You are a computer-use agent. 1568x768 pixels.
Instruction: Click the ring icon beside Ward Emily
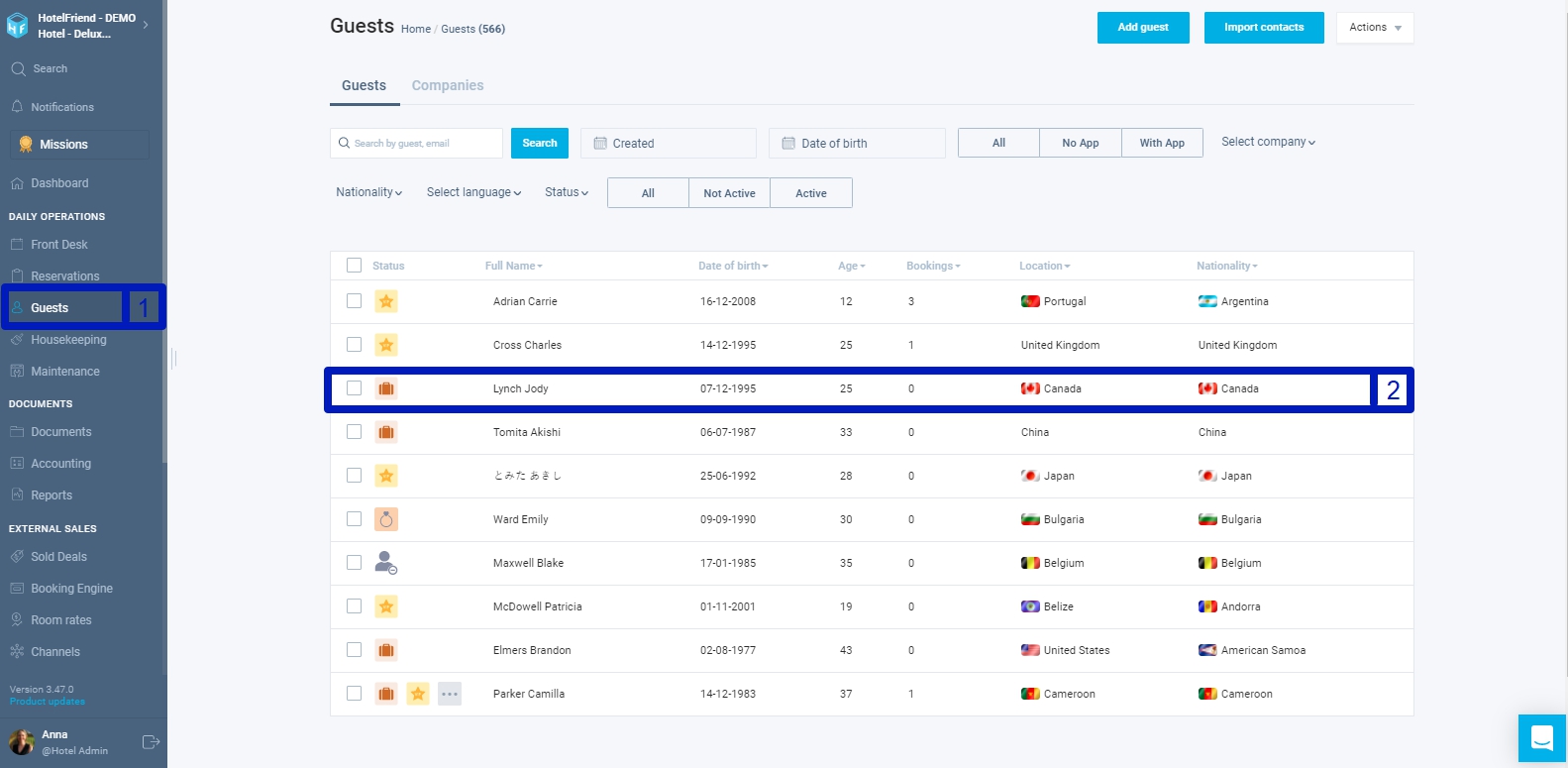(386, 519)
